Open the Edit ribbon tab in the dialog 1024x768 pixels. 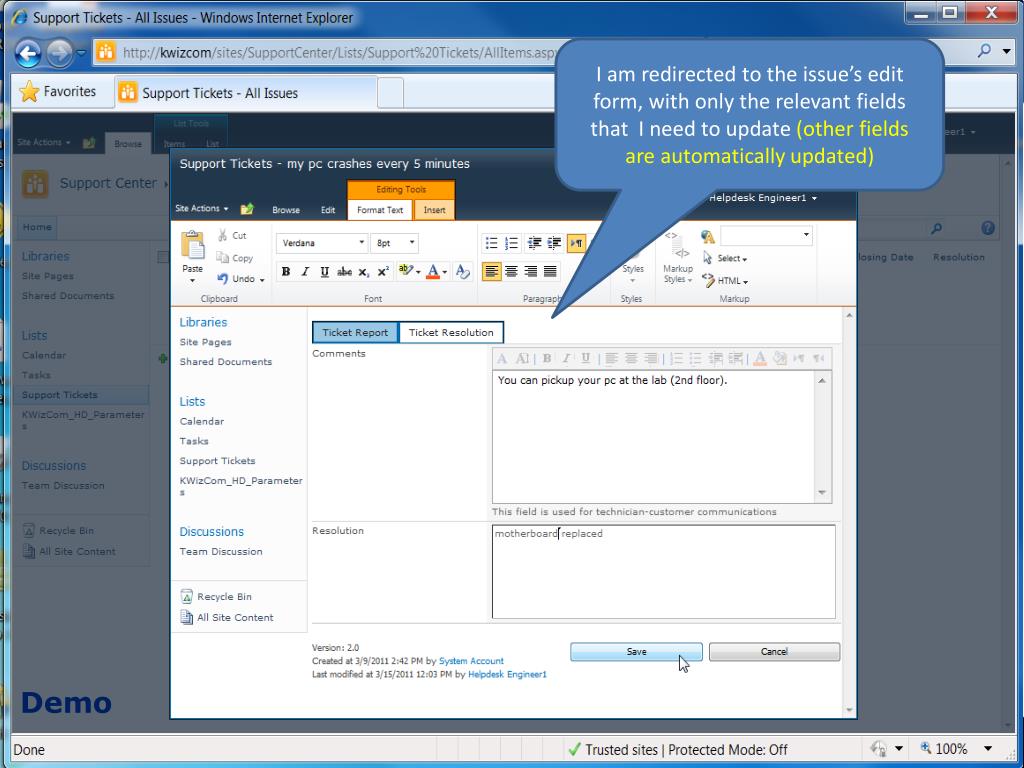coord(328,210)
